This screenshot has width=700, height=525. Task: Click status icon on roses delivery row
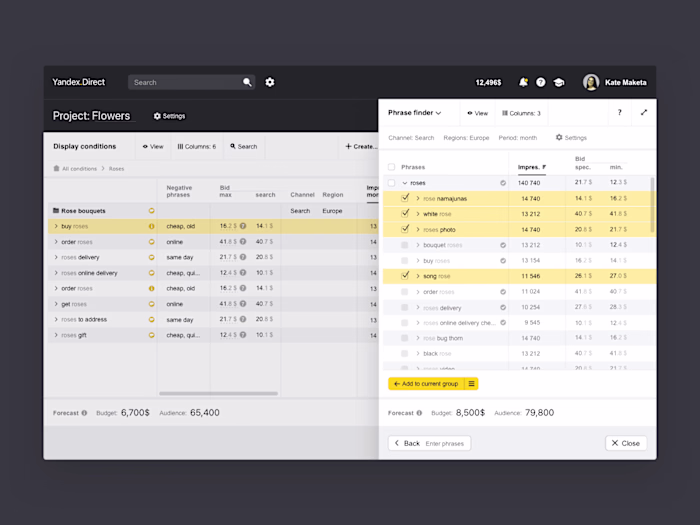(152, 257)
